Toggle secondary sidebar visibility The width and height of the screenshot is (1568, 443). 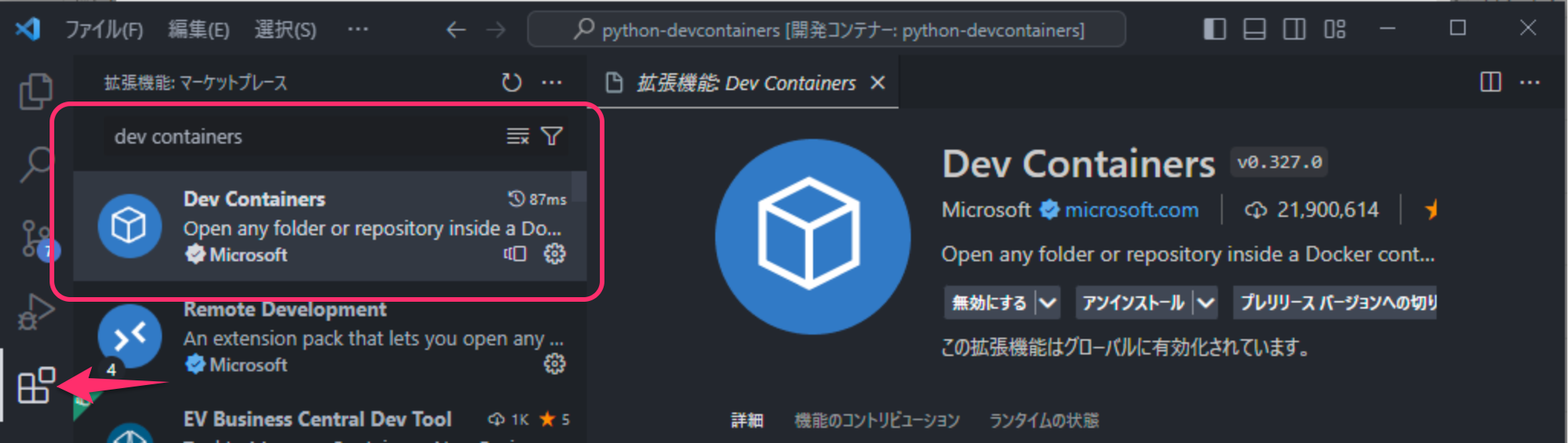point(1294,29)
